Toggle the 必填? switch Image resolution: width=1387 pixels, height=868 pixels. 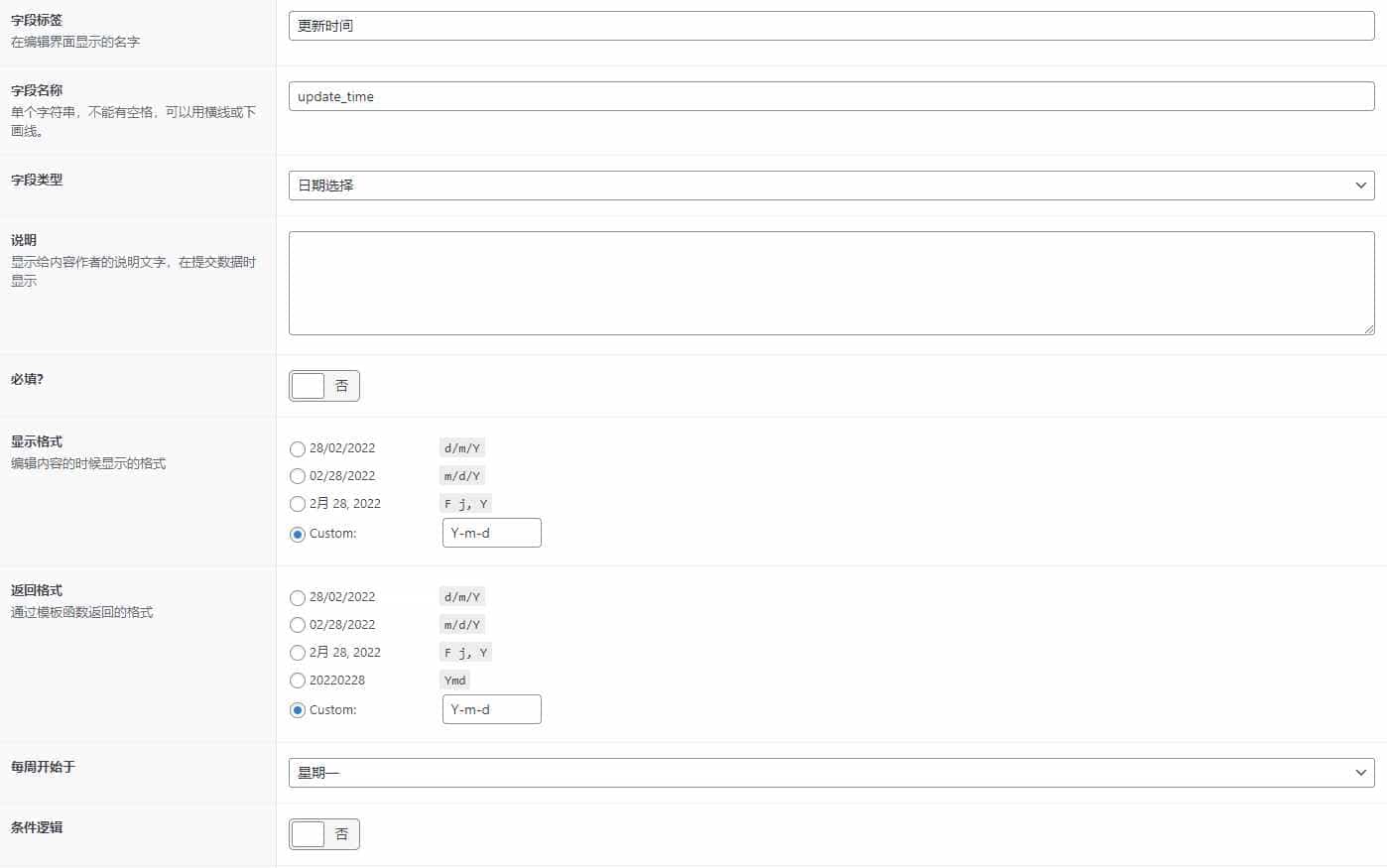(324, 386)
